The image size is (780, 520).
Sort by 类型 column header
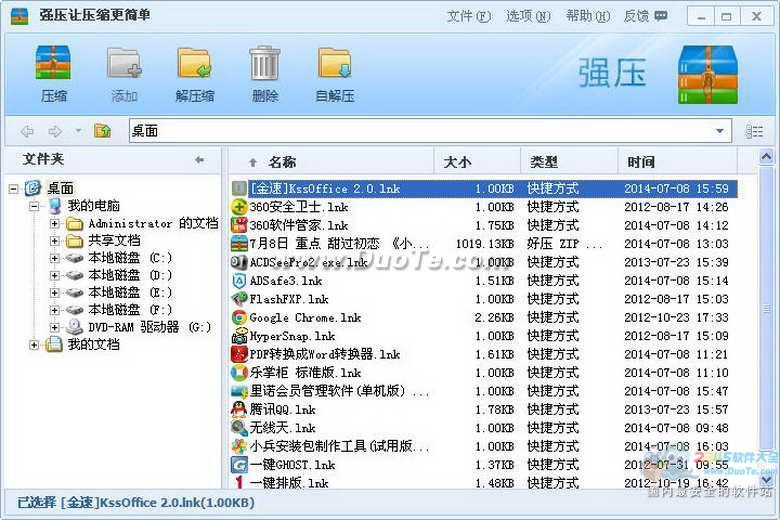[x=544, y=162]
